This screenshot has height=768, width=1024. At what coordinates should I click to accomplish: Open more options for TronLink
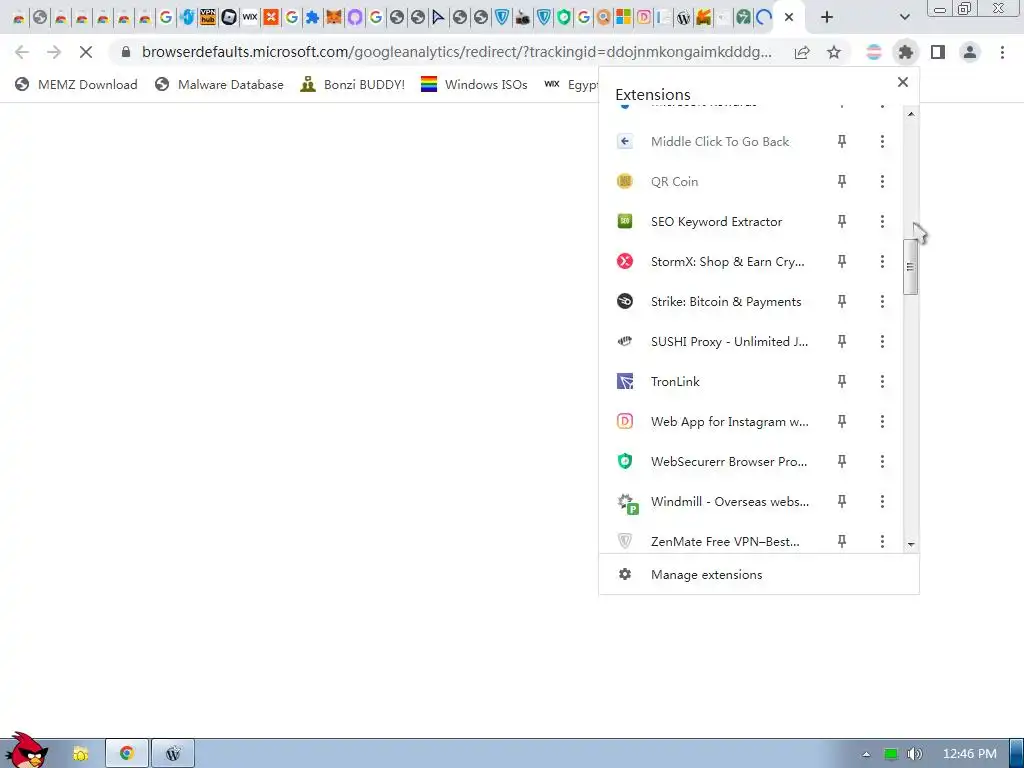tap(882, 381)
